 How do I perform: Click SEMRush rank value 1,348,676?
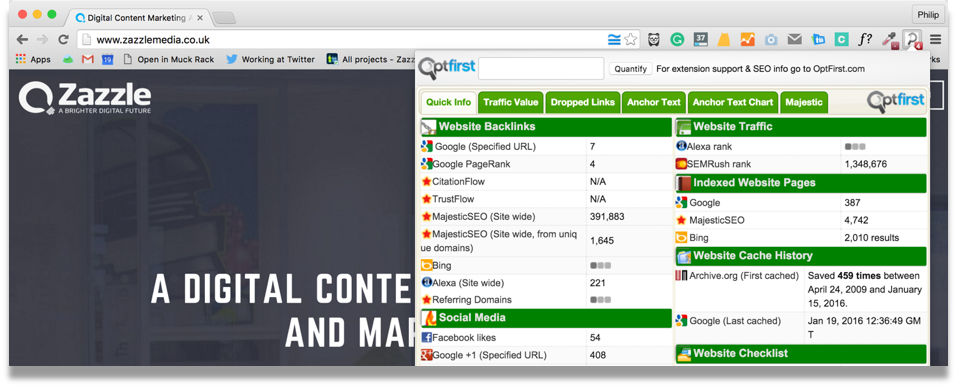point(865,164)
